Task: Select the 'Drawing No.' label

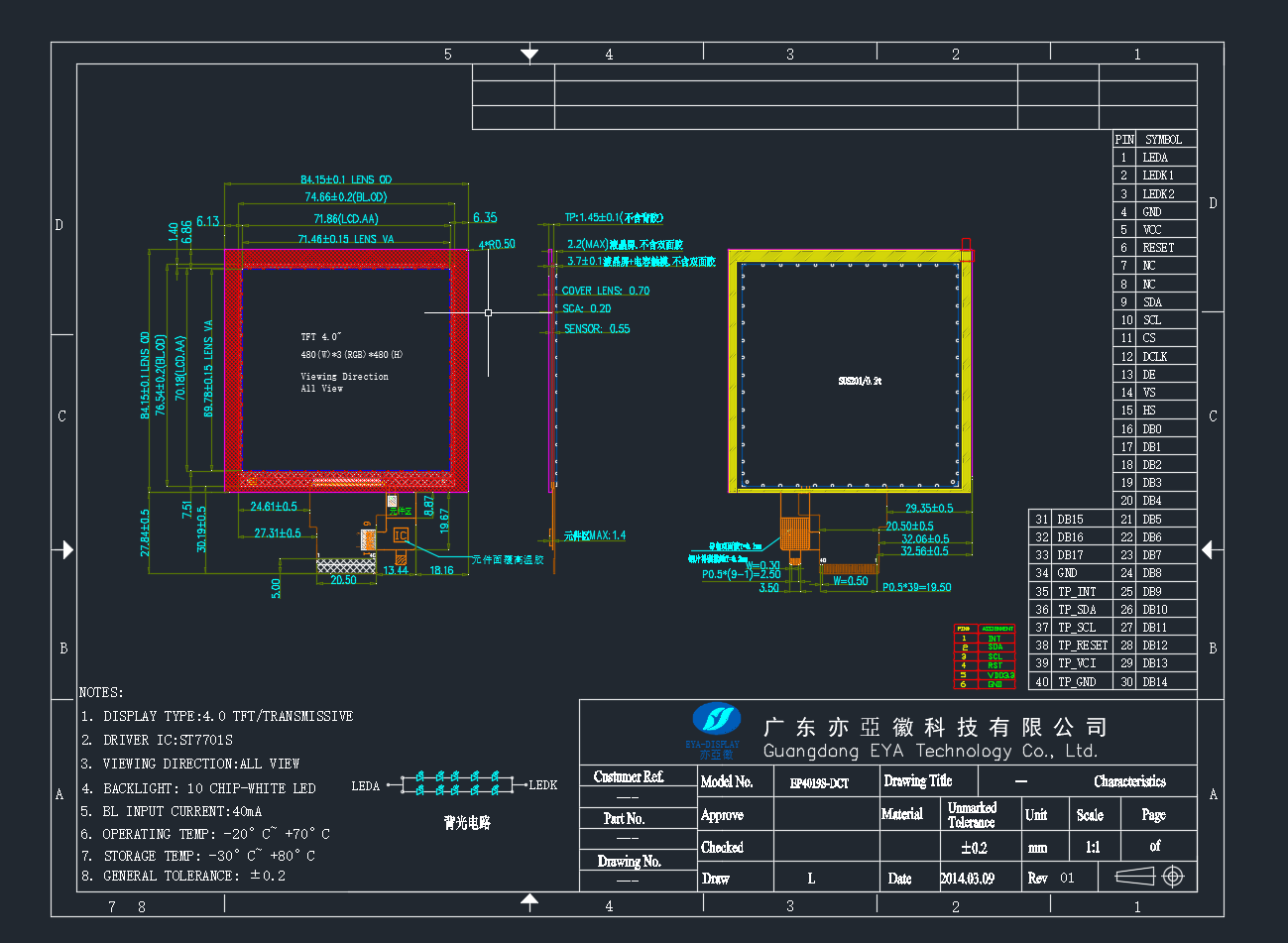Action: 629,861
